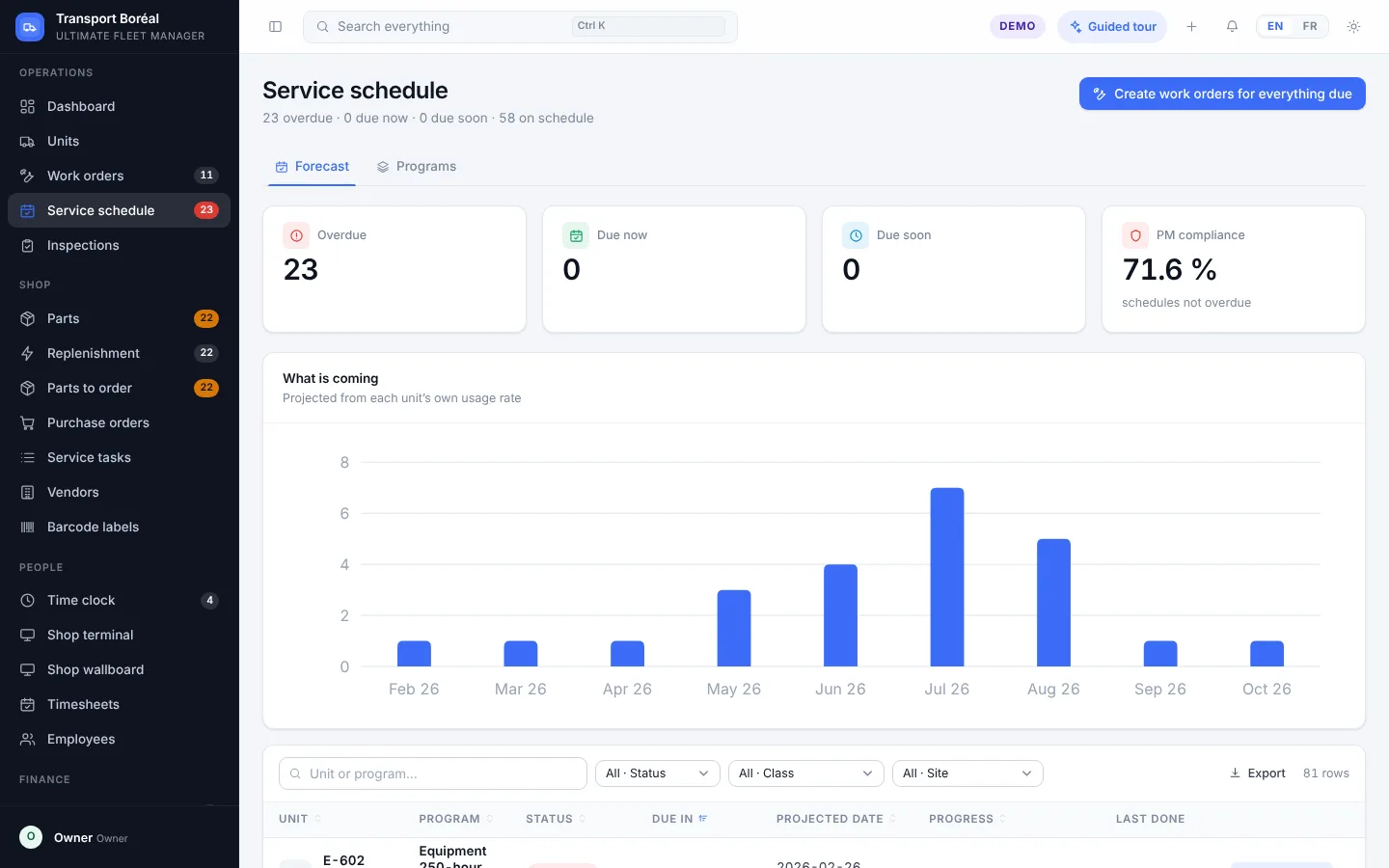Sort by Projected Date column
This screenshot has width=1389, height=868.
pyautogui.click(x=836, y=819)
